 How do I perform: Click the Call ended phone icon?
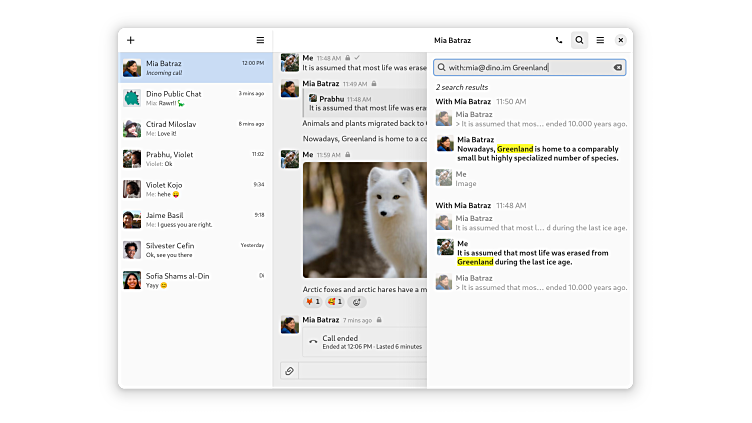tap(313, 342)
